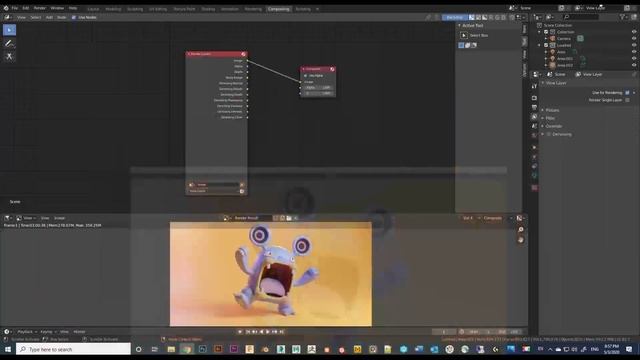640x360 pixels.
Task: Open the Active Tool properties tab icon
Action: 534,87
